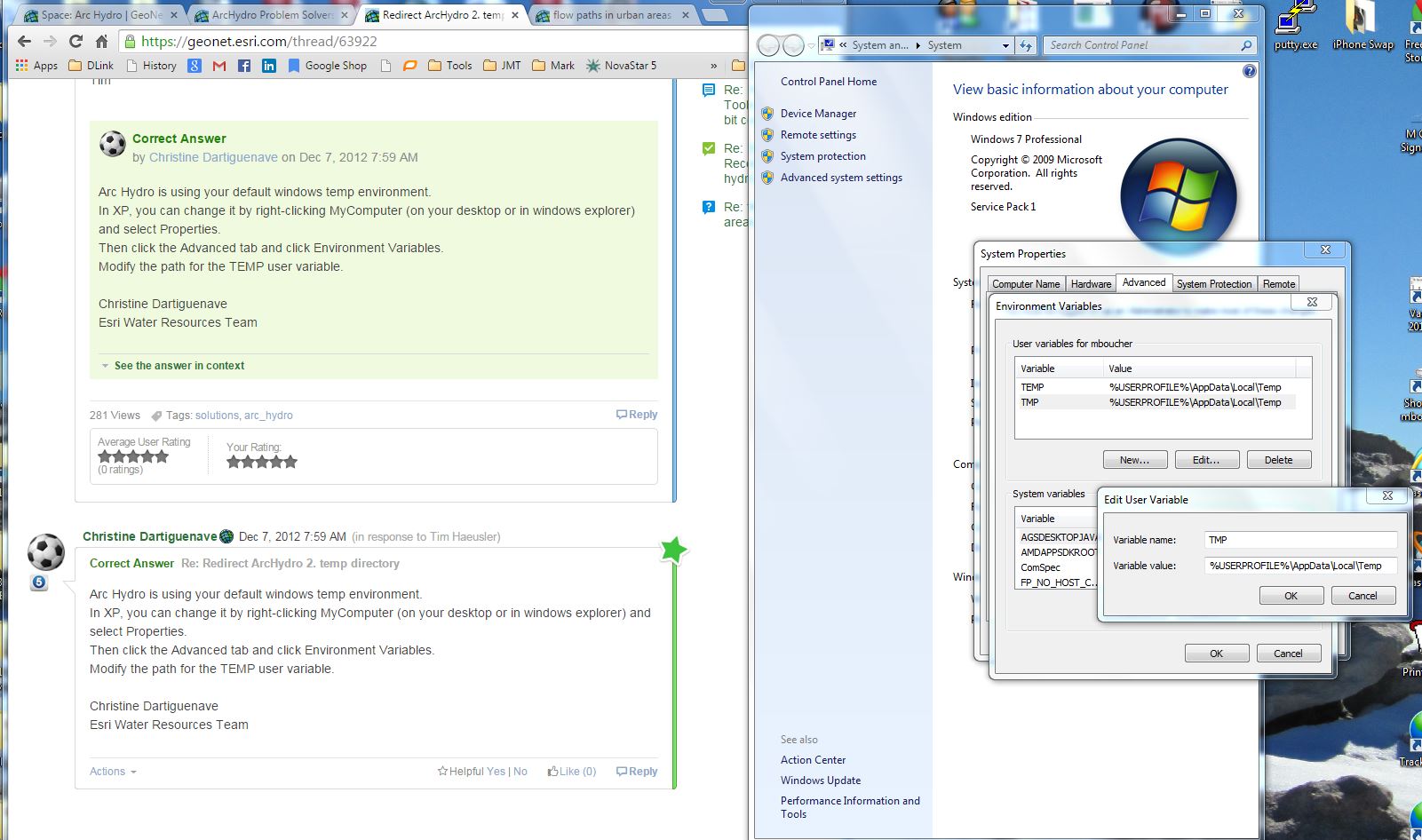Click the browser forward arrow

50,41
